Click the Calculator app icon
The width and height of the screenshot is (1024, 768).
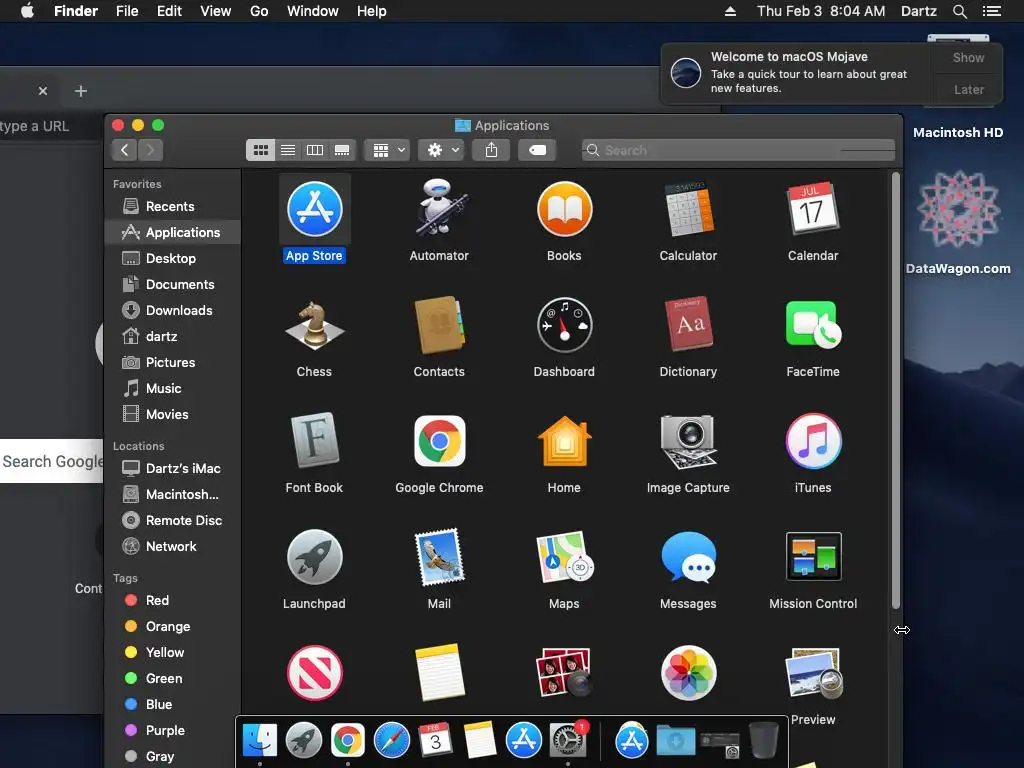[688, 209]
